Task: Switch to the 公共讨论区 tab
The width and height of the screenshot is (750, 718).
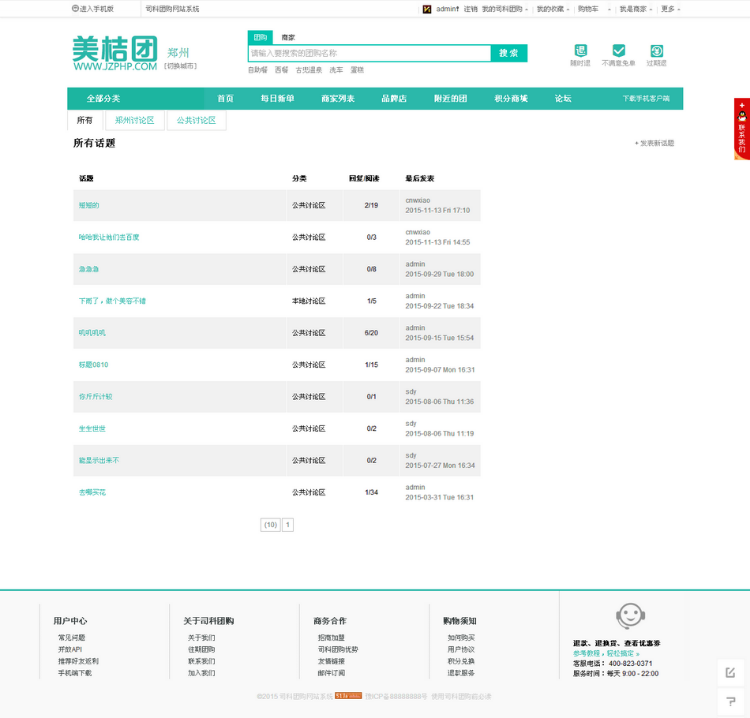Action: click(196, 120)
